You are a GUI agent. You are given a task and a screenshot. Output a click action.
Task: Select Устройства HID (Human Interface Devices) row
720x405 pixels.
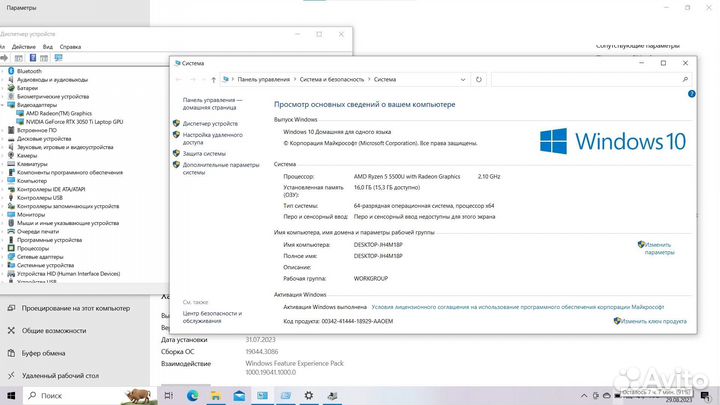tap(68, 274)
